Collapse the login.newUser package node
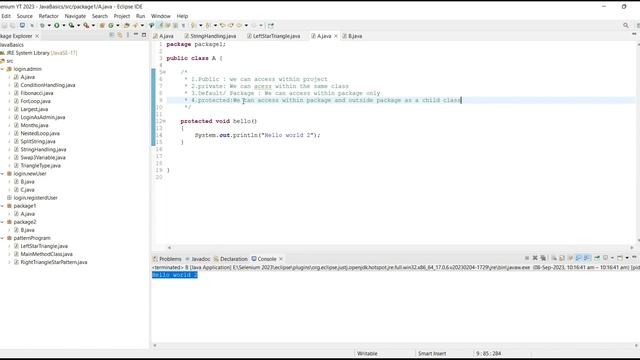 [2, 173]
